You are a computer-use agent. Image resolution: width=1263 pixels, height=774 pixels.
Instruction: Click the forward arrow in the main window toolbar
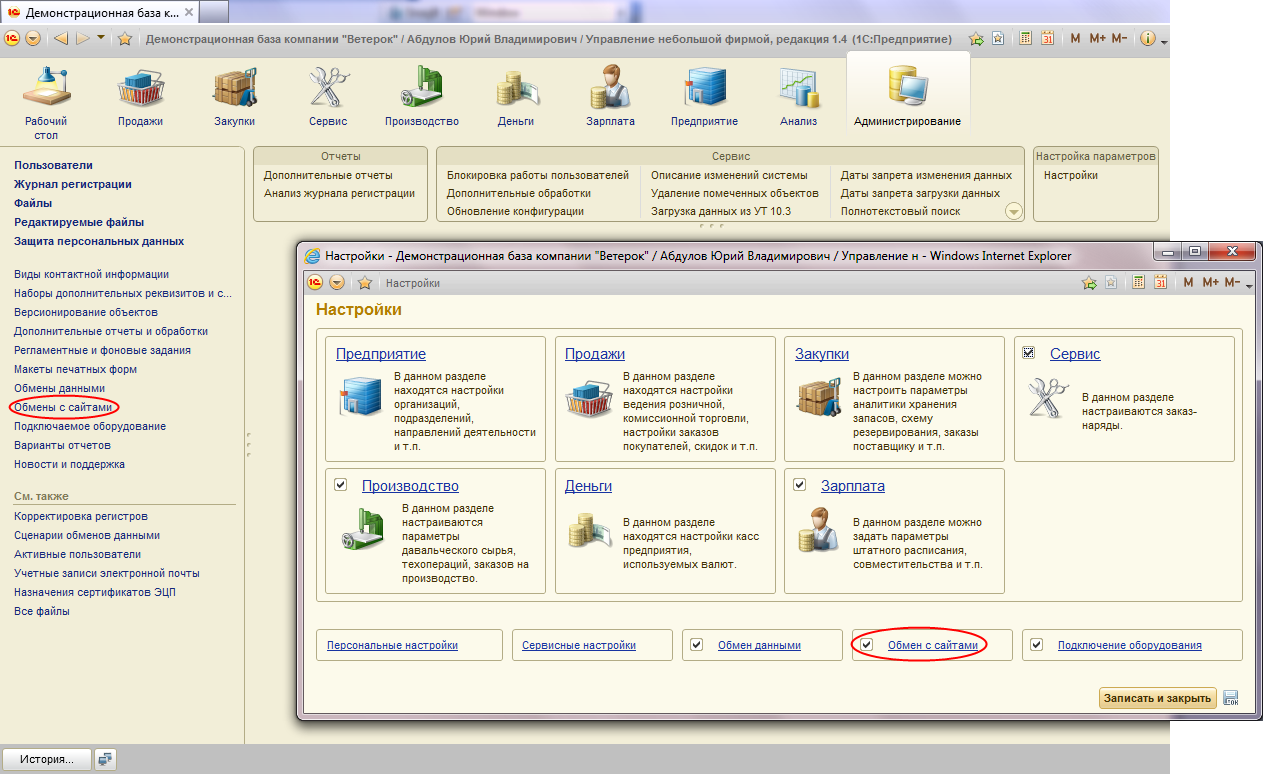click(x=83, y=39)
